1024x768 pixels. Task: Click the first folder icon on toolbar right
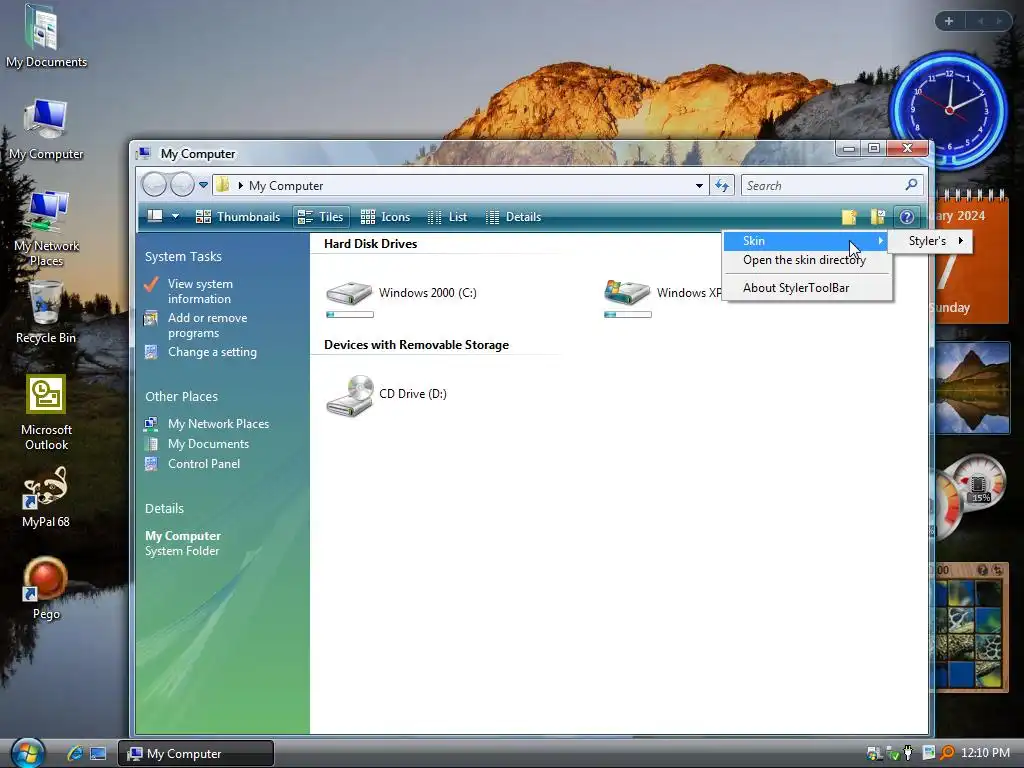pyautogui.click(x=849, y=217)
